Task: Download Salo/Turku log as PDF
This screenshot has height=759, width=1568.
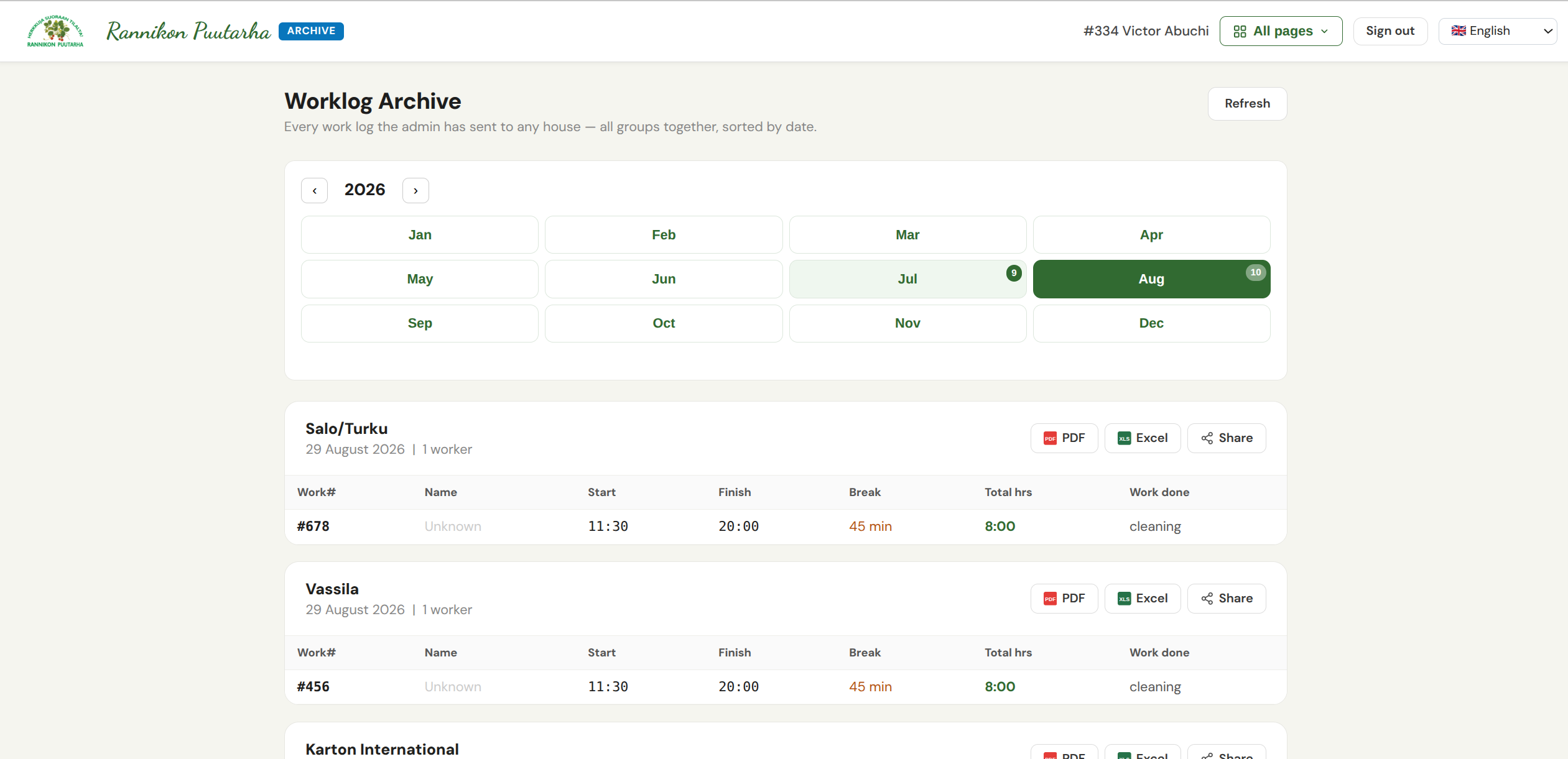Action: 1064,438
